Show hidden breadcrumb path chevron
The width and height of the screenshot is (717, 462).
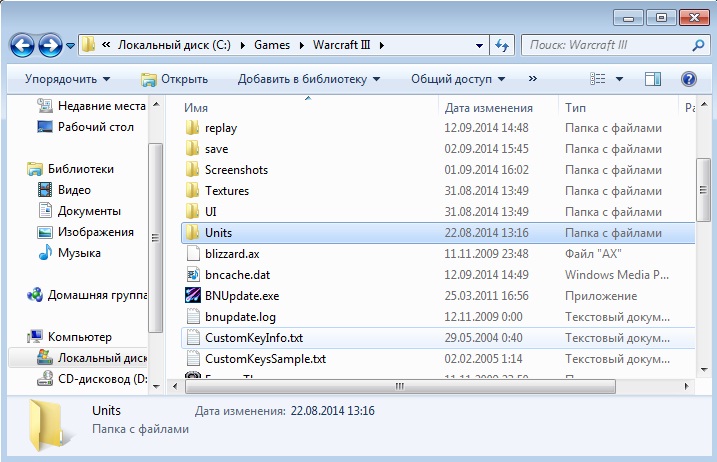tap(106, 45)
